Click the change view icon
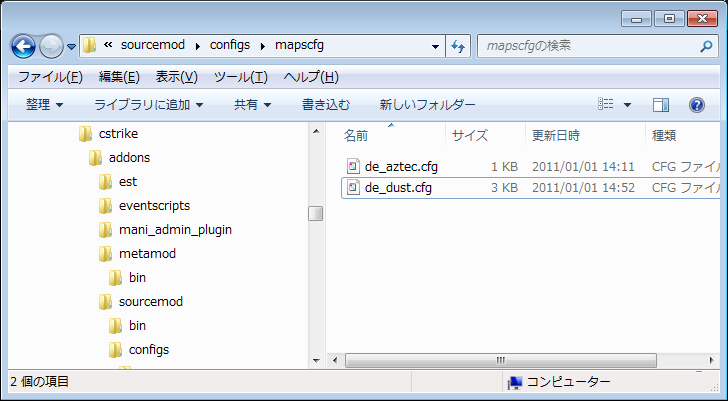Screen dimensions: 728x401 (606, 104)
